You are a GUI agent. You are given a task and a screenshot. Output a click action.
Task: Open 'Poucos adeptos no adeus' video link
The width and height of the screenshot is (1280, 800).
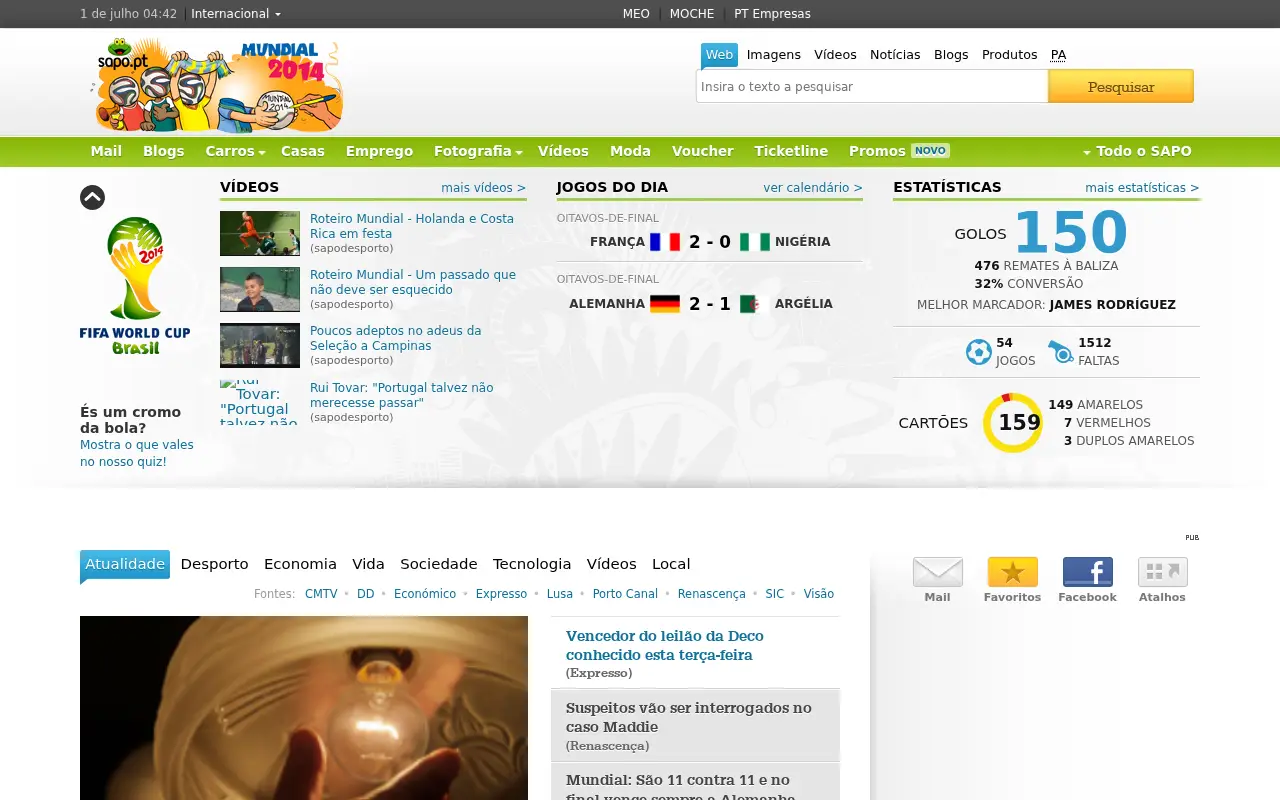click(396, 338)
